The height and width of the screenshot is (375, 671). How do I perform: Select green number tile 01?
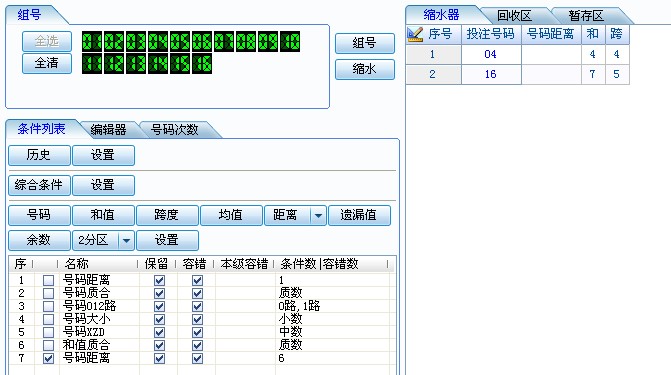point(92,42)
